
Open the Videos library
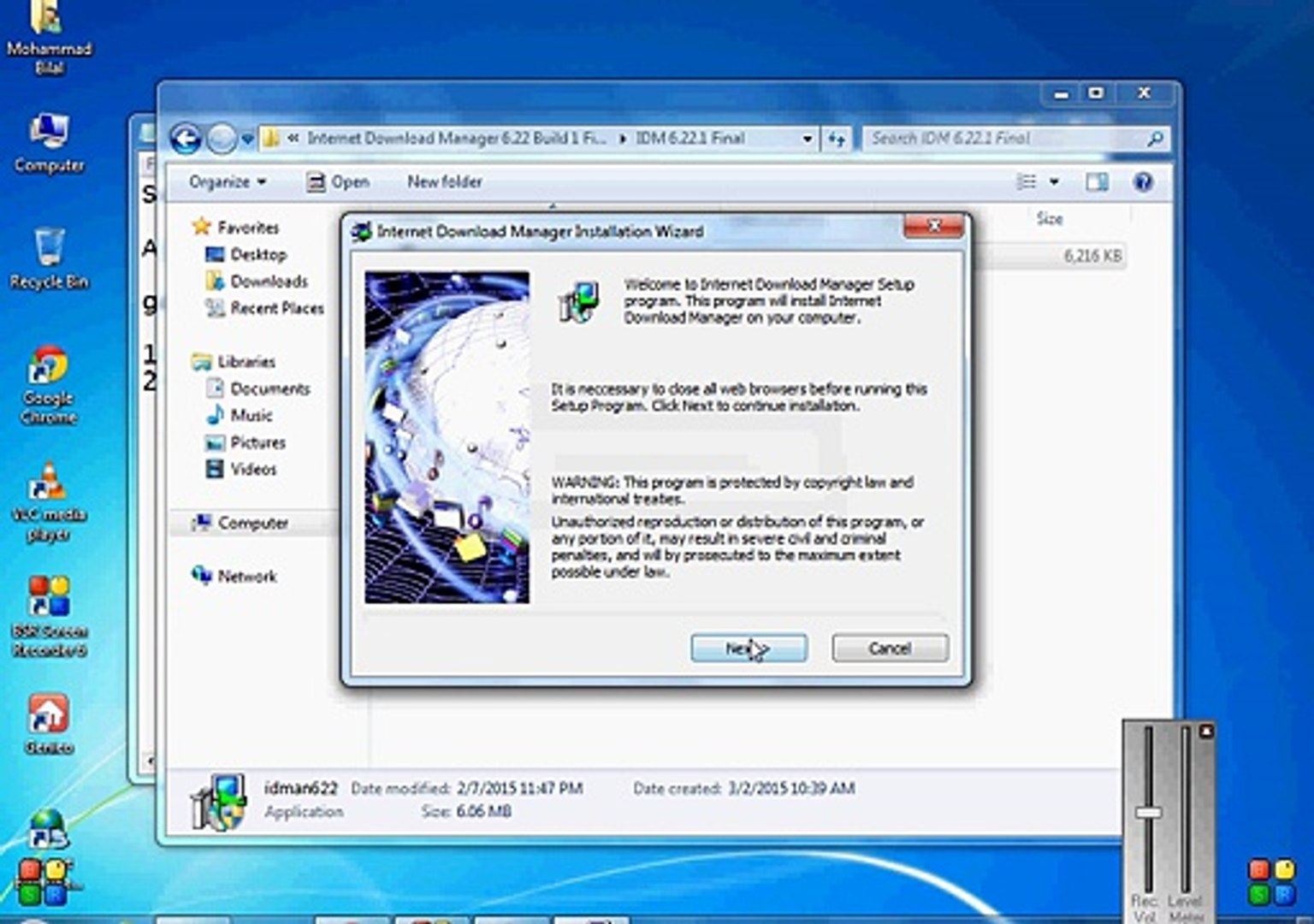click(x=242, y=469)
